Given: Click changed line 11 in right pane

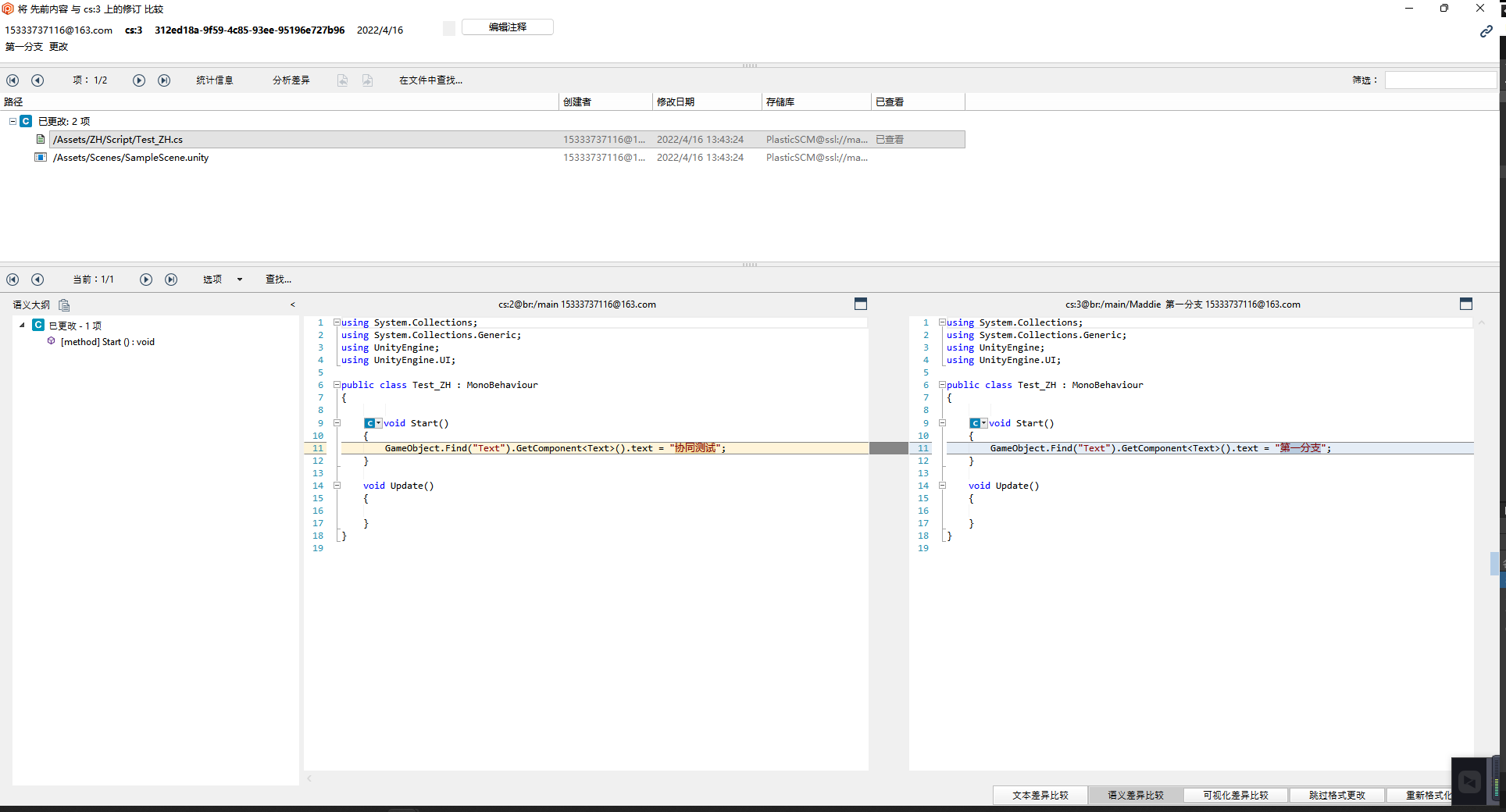Looking at the screenshot, I should coord(1210,448).
